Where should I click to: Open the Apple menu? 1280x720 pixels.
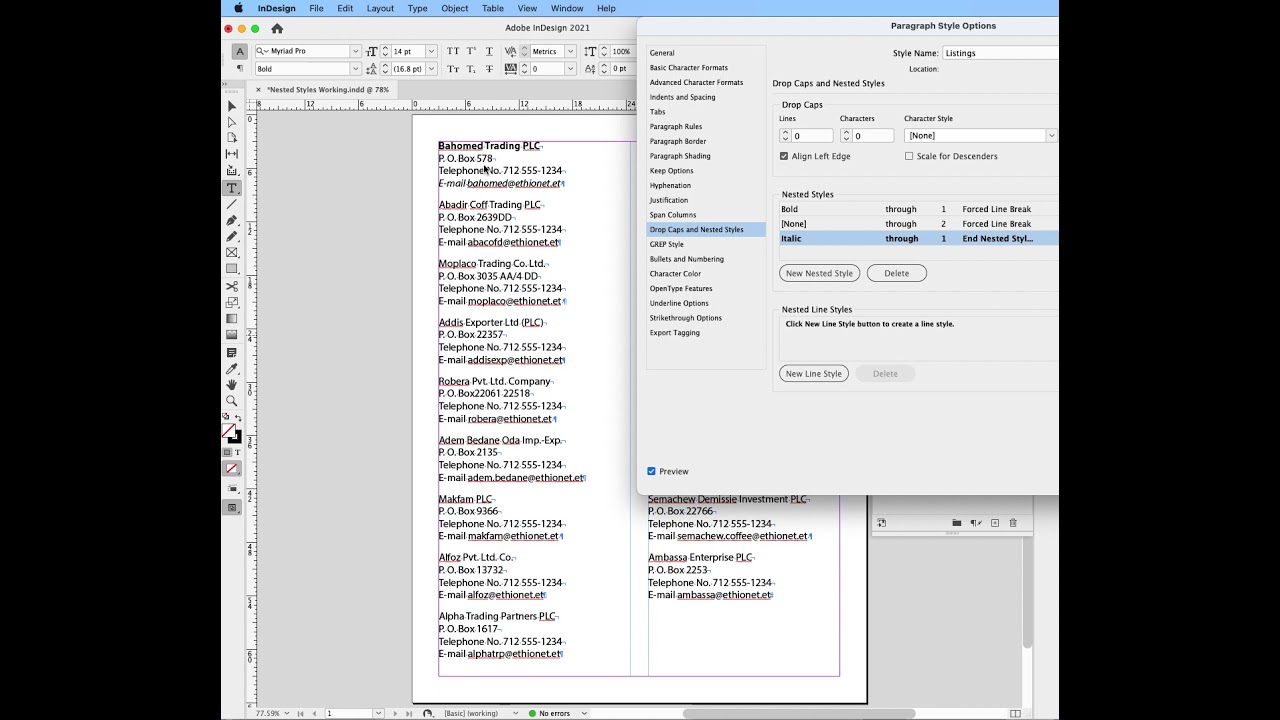coord(238,8)
